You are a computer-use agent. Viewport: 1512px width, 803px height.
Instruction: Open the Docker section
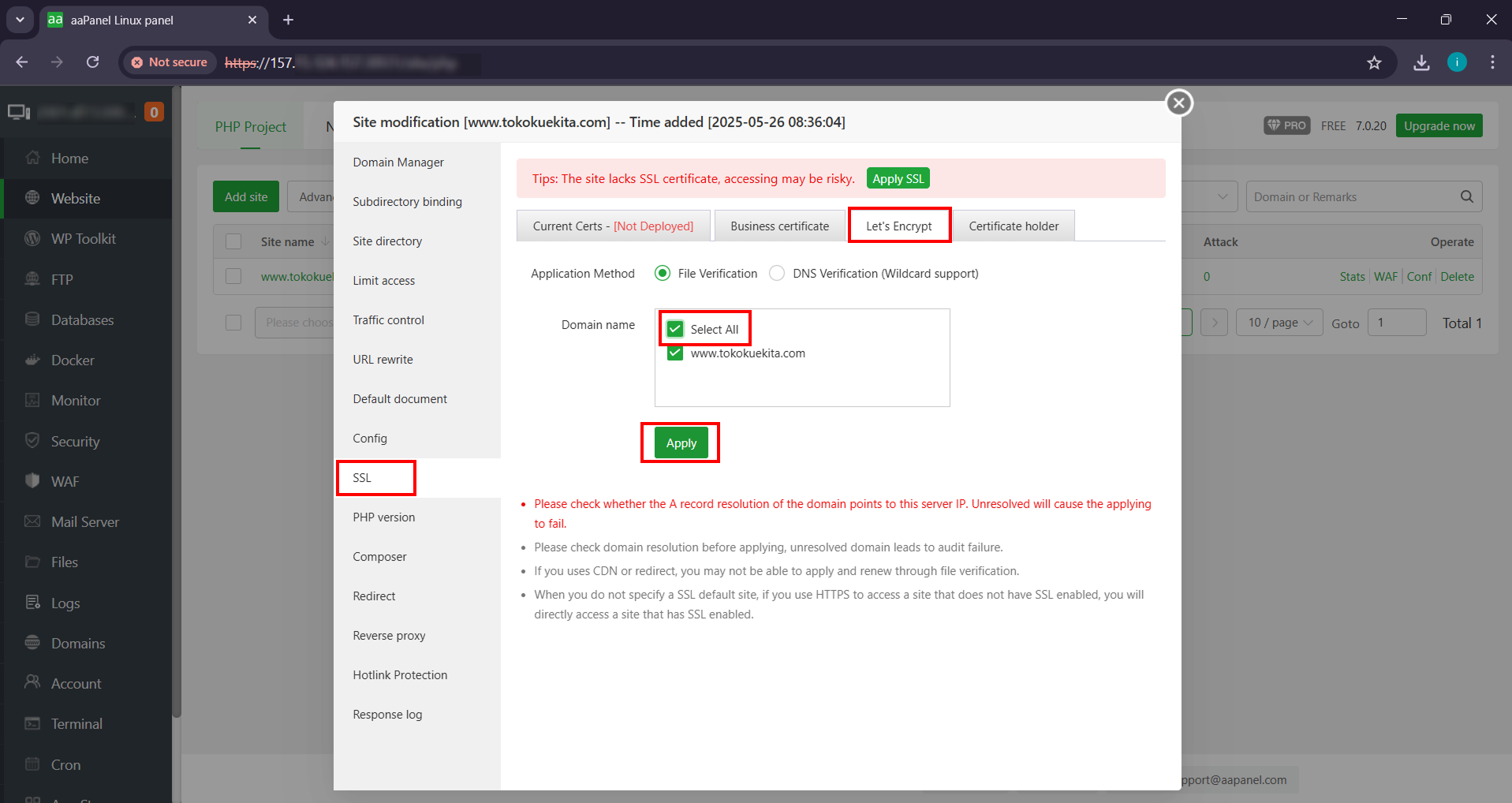click(x=75, y=360)
